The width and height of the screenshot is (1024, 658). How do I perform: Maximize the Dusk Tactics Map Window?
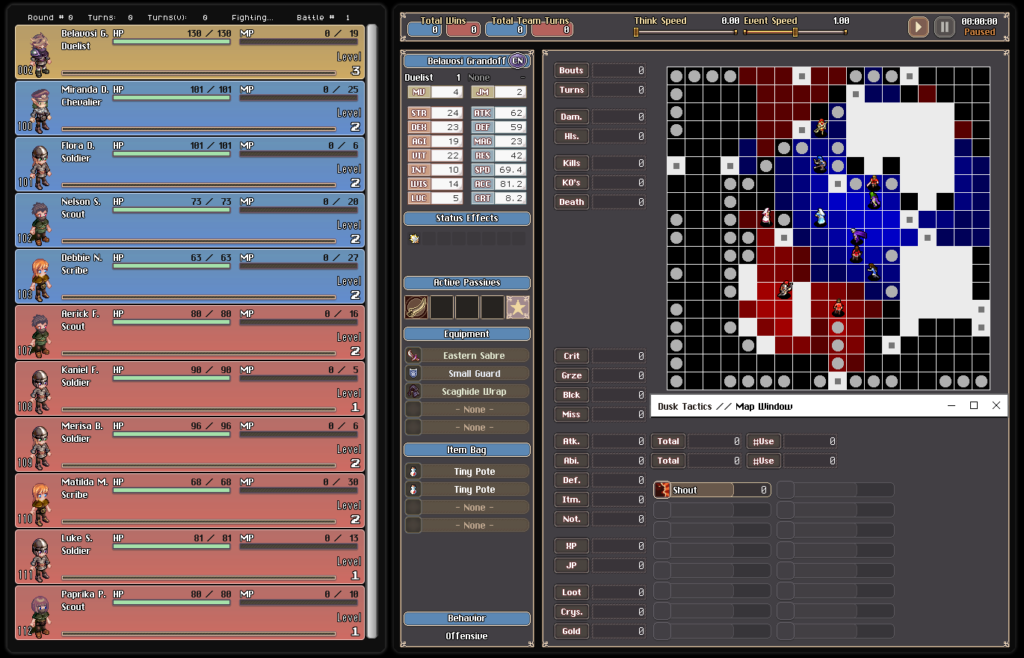point(974,405)
